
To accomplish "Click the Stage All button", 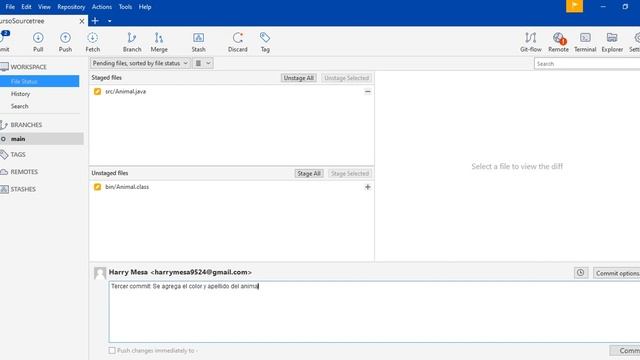I will click(309, 173).
